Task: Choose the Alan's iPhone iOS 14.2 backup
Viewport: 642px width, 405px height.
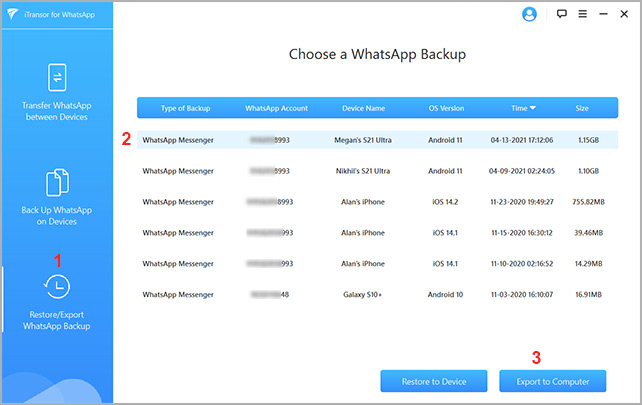Action: tap(377, 202)
